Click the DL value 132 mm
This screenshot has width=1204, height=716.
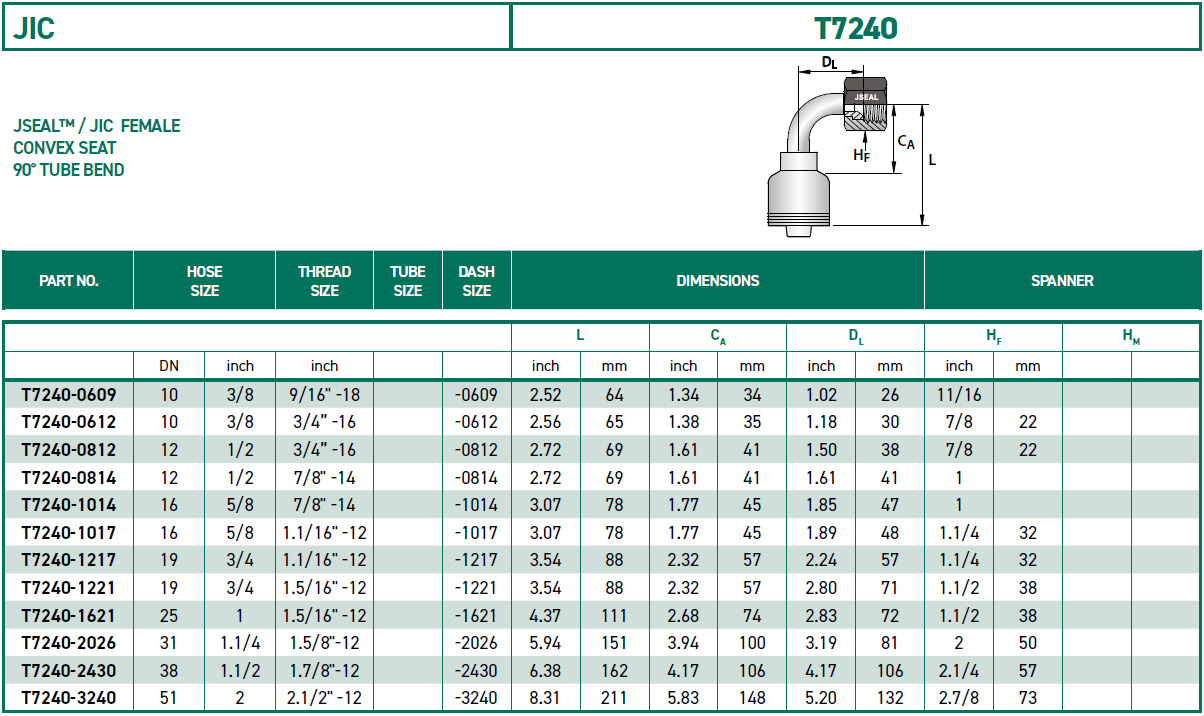click(890, 698)
